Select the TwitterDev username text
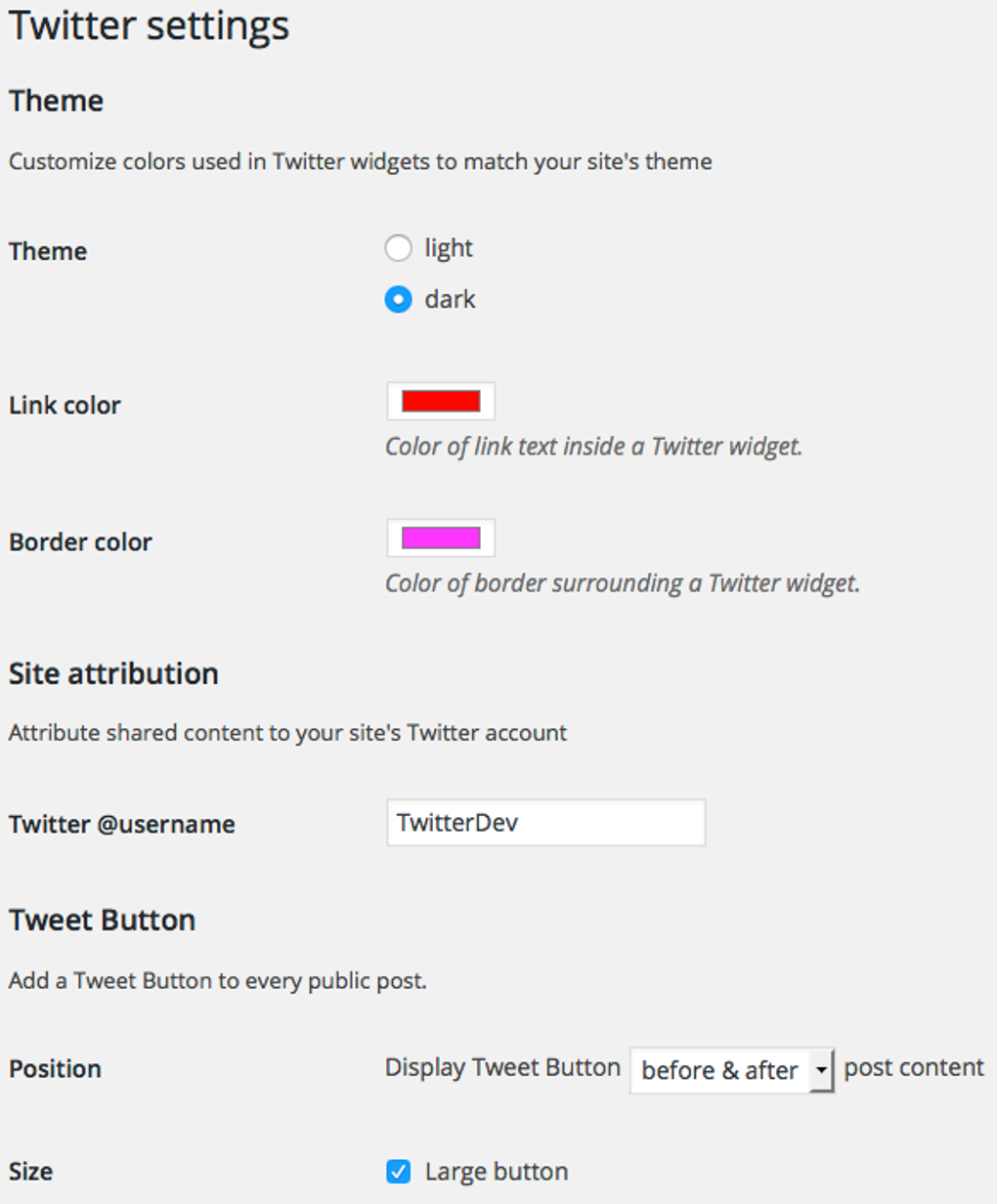 click(x=457, y=822)
